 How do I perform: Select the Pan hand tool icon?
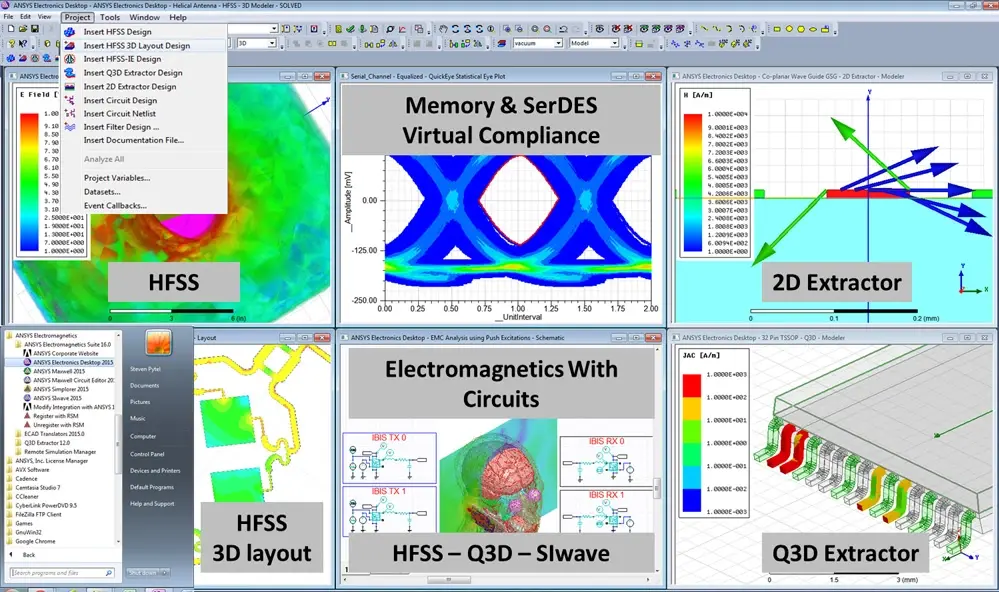(x=443, y=29)
